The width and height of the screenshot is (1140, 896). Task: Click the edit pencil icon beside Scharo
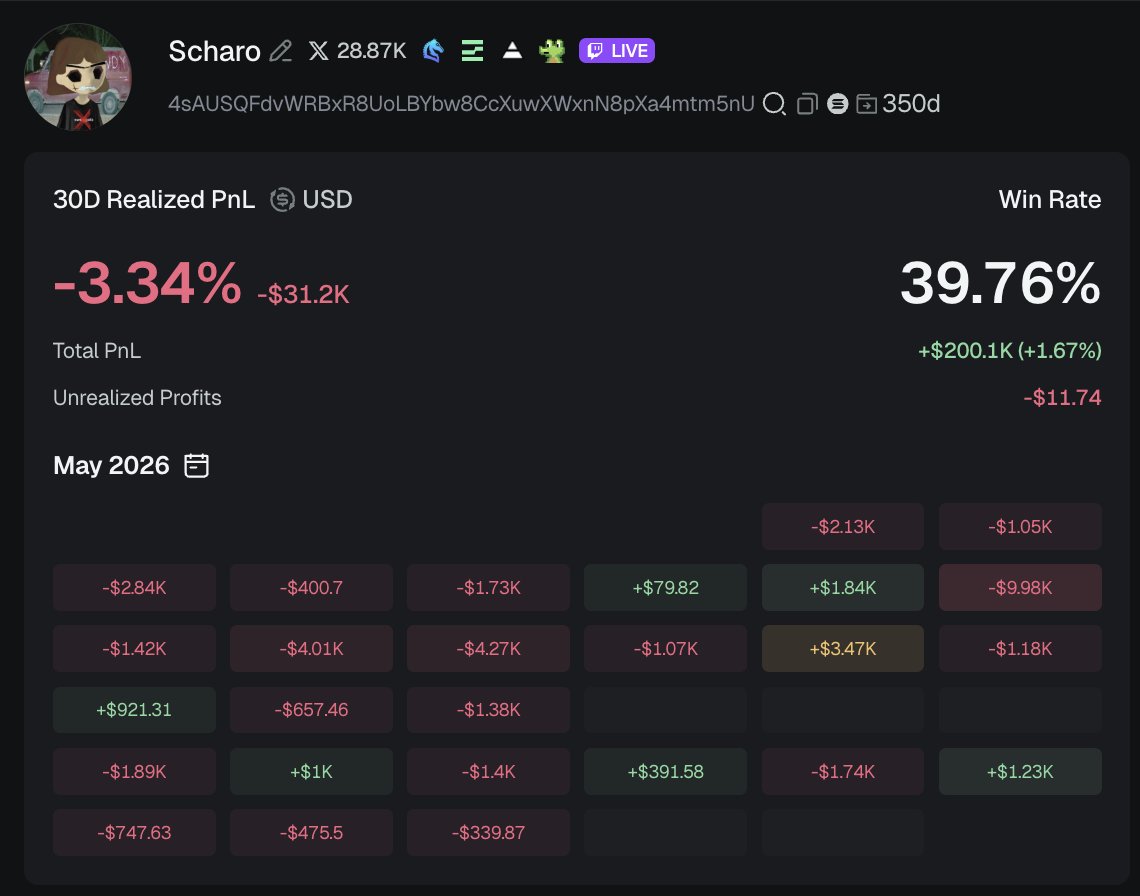281,51
